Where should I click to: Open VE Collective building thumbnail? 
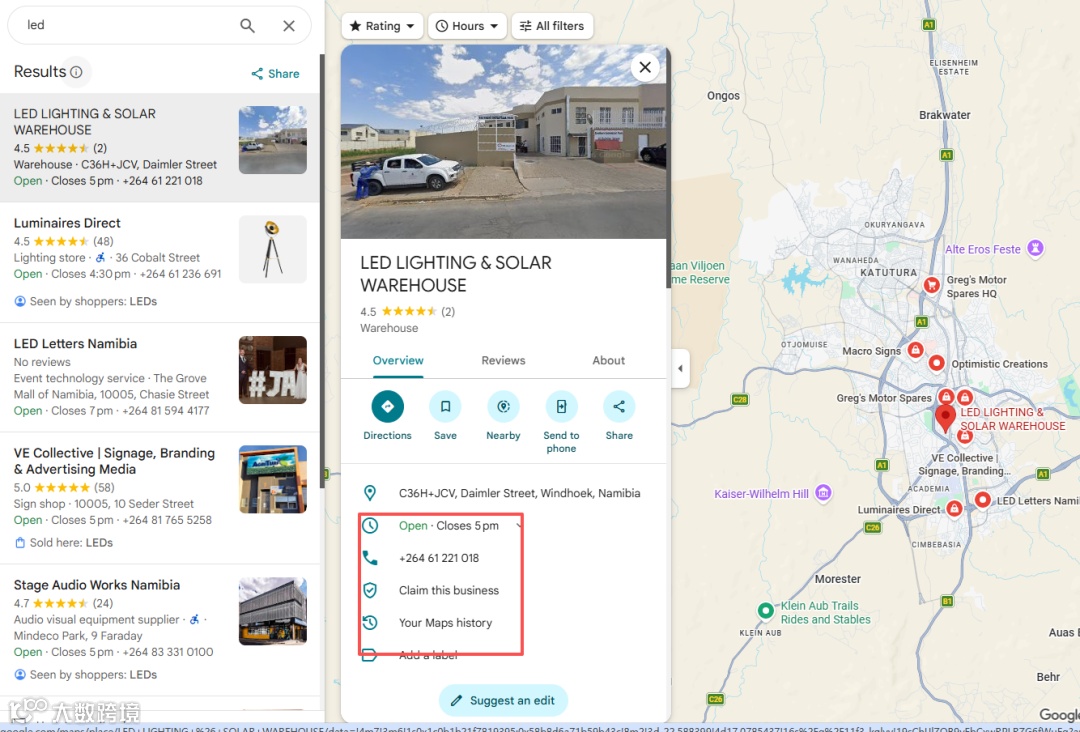tap(273, 479)
